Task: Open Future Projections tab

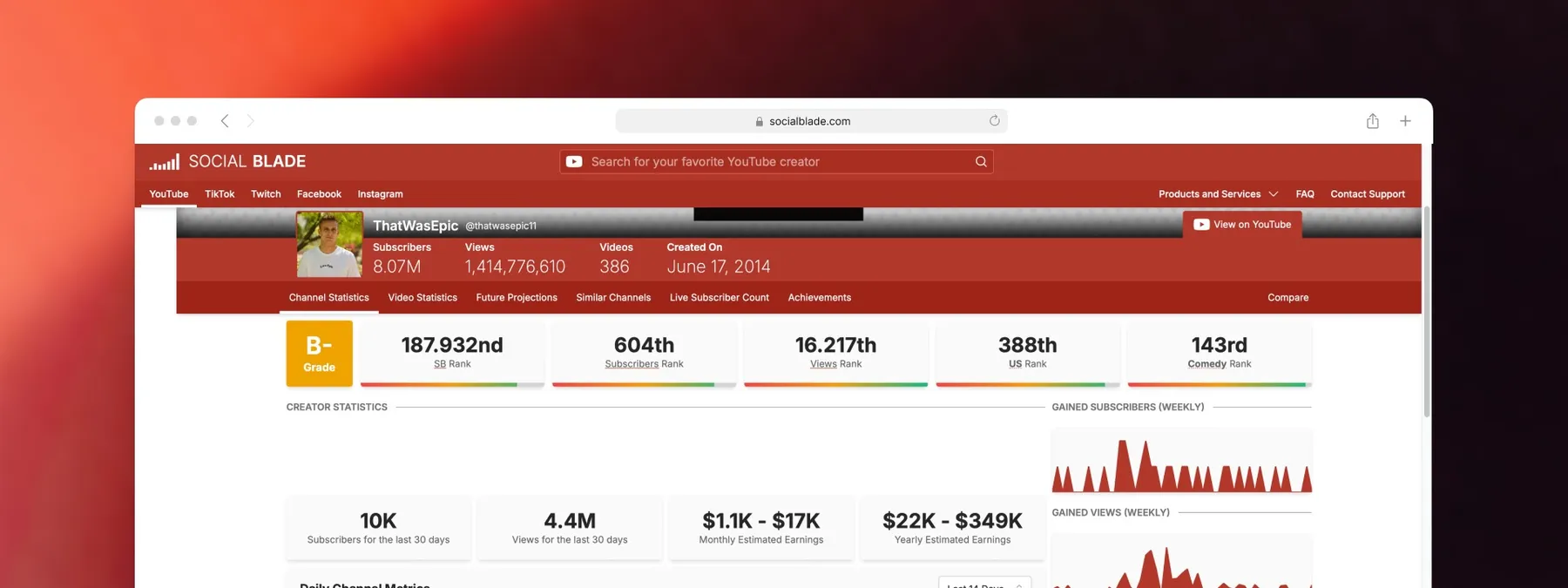Action: tap(517, 297)
